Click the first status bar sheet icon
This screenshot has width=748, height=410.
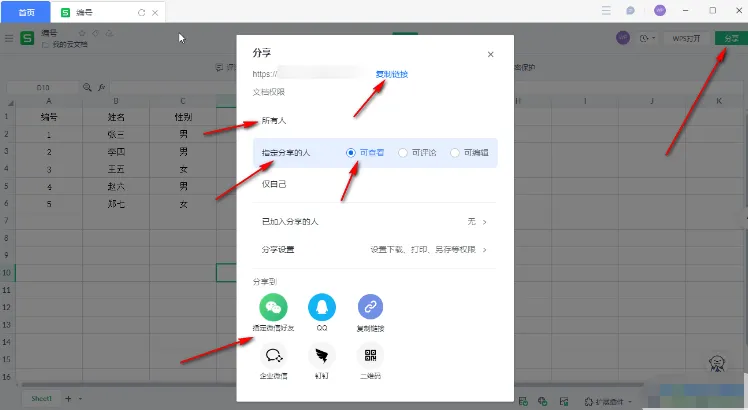[523, 401]
